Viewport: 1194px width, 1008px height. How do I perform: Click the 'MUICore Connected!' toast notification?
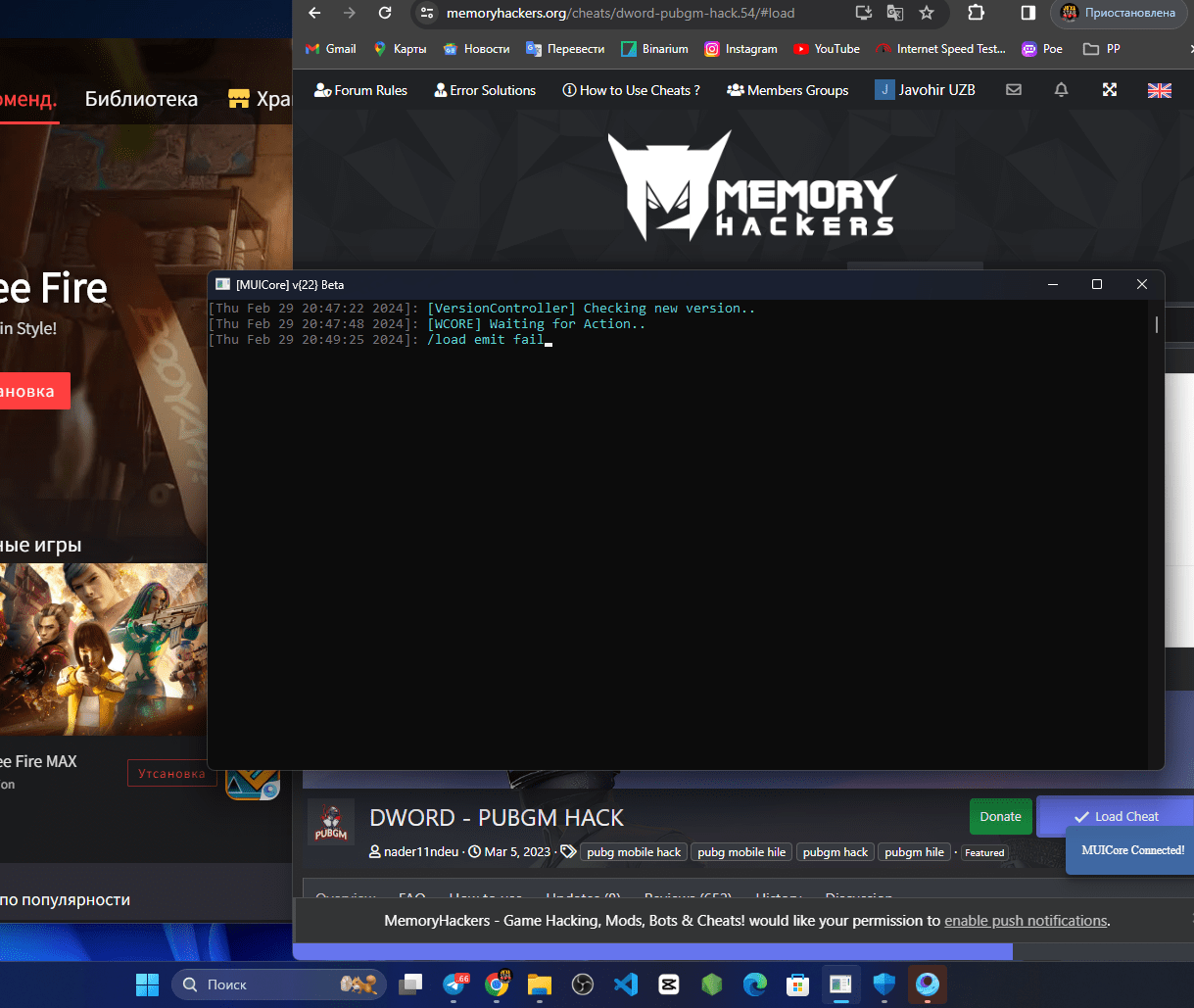(x=1132, y=850)
